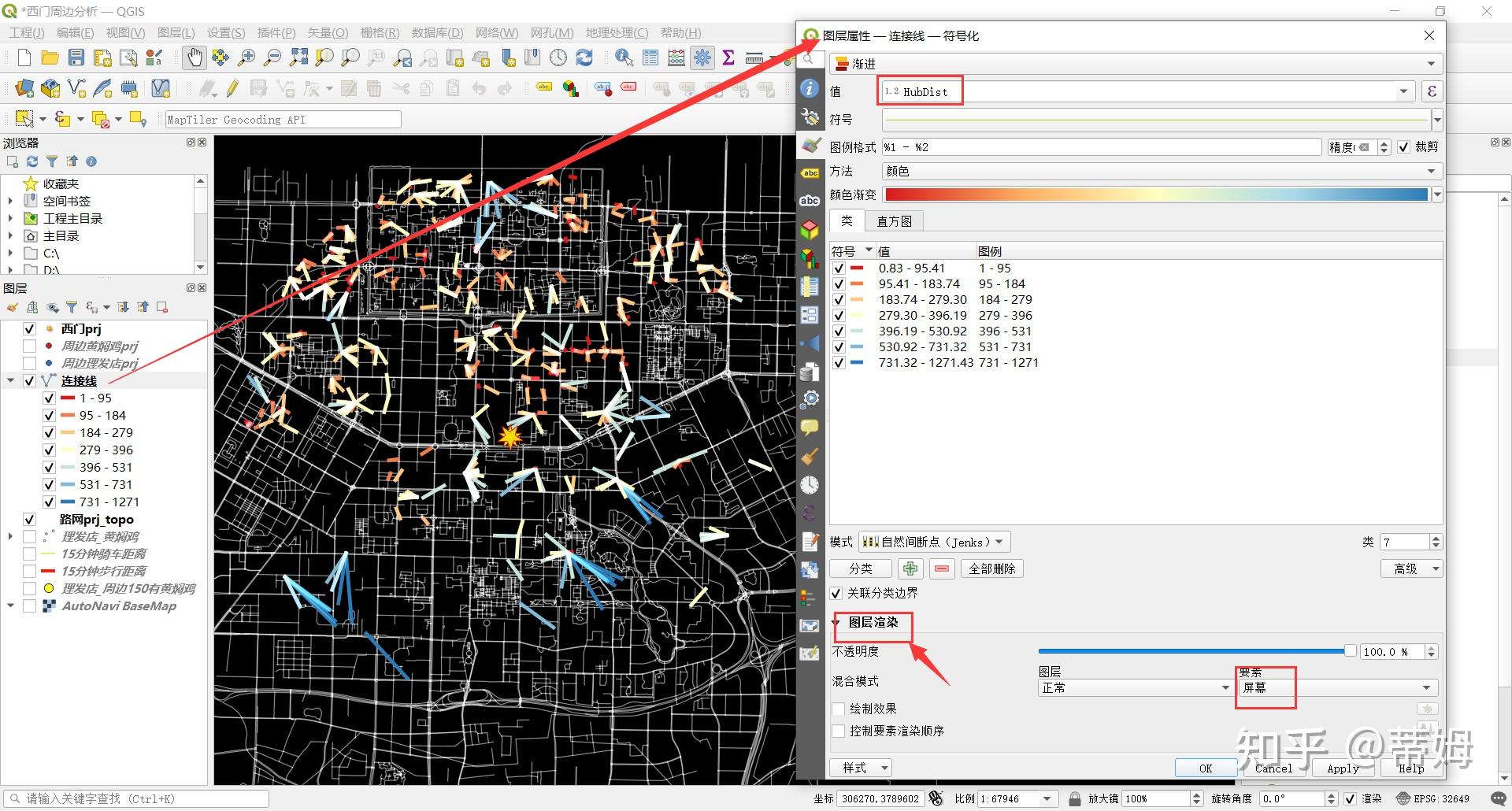
Task: Open the 工程(J) menu
Action: pyautogui.click(x=26, y=33)
